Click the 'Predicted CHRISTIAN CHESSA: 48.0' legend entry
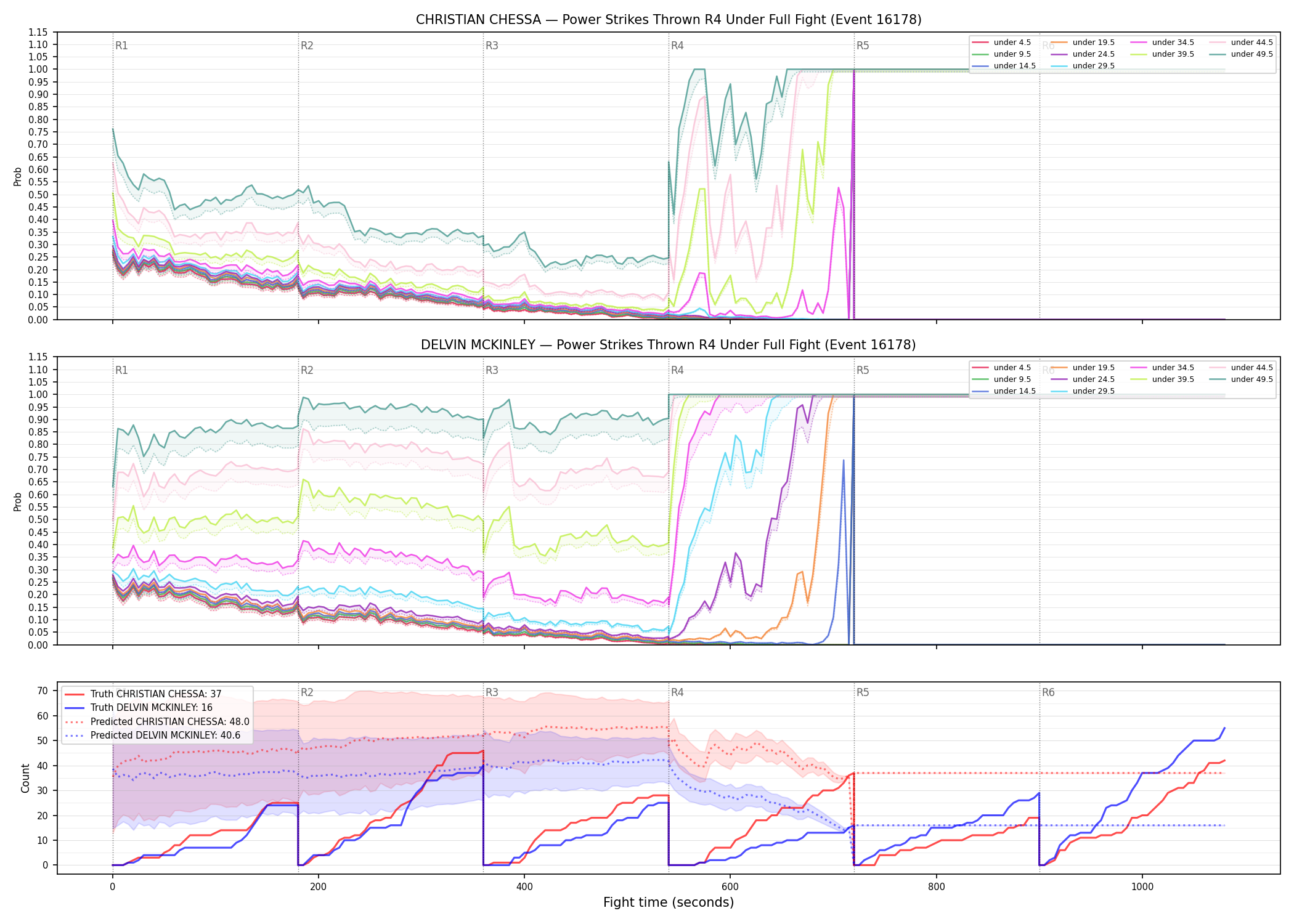Image resolution: width=1294 pixels, height=924 pixels. [x=157, y=722]
